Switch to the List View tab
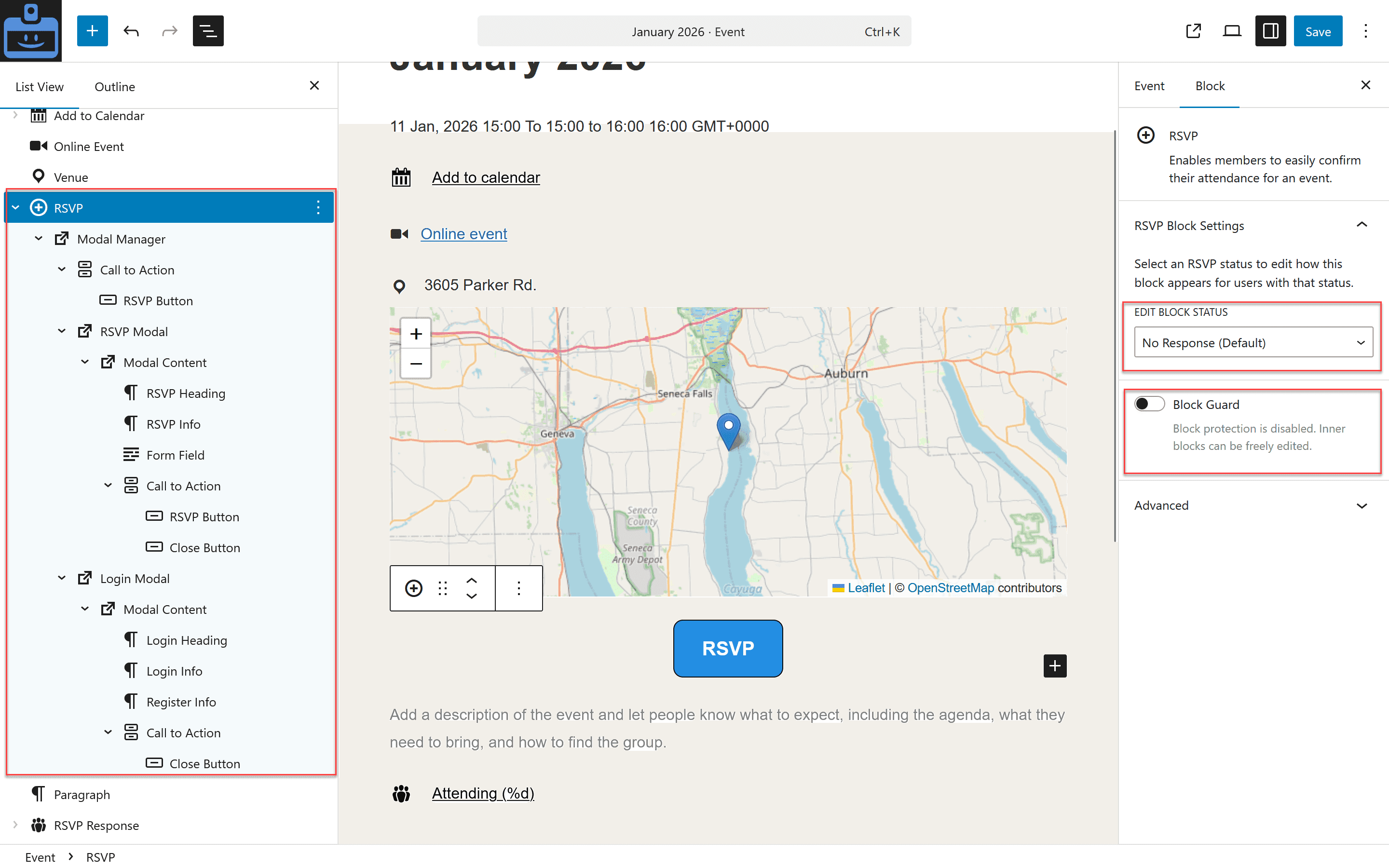1389x868 pixels. (x=39, y=87)
